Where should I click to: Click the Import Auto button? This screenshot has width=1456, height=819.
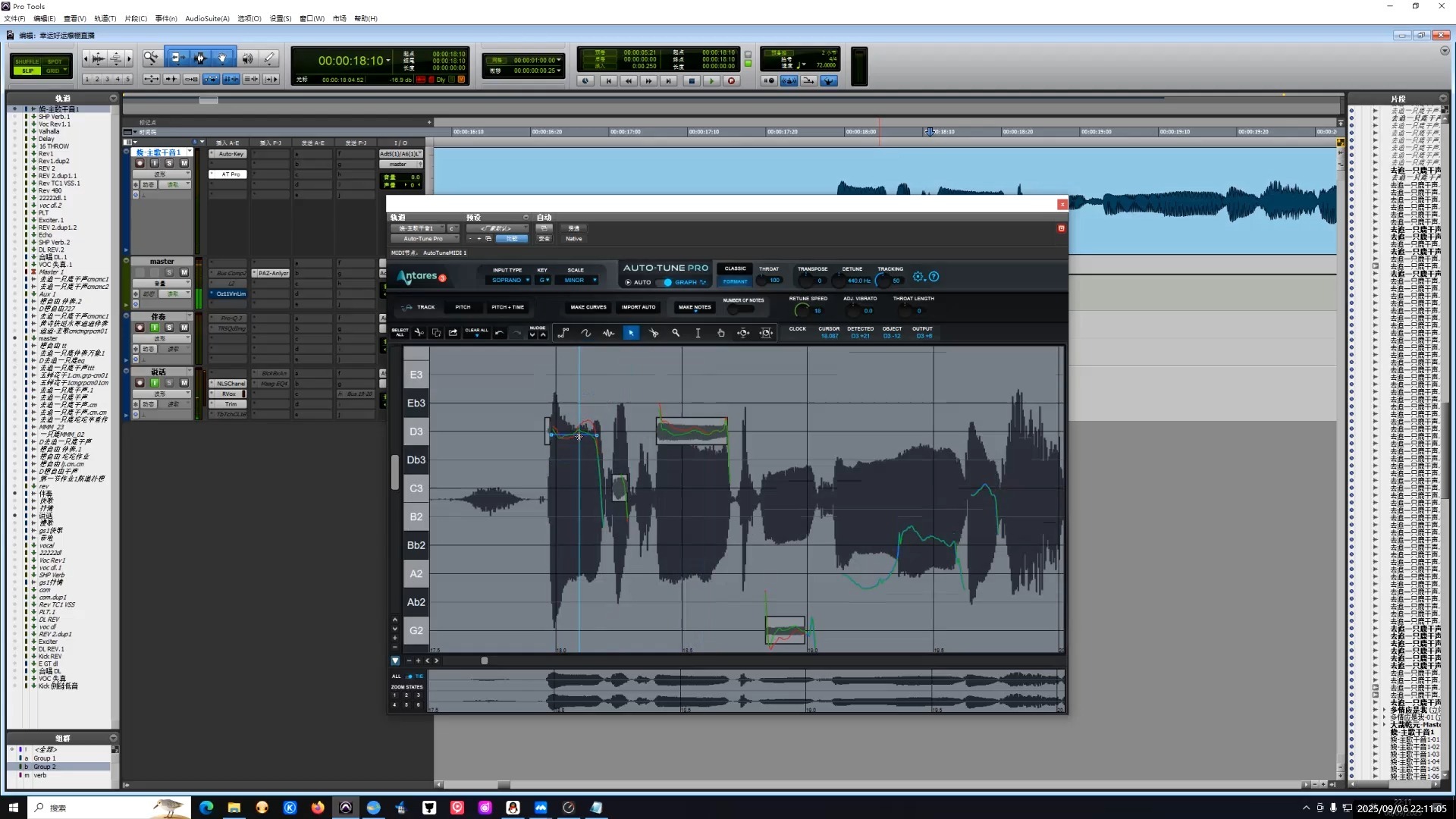(x=639, y=307)
